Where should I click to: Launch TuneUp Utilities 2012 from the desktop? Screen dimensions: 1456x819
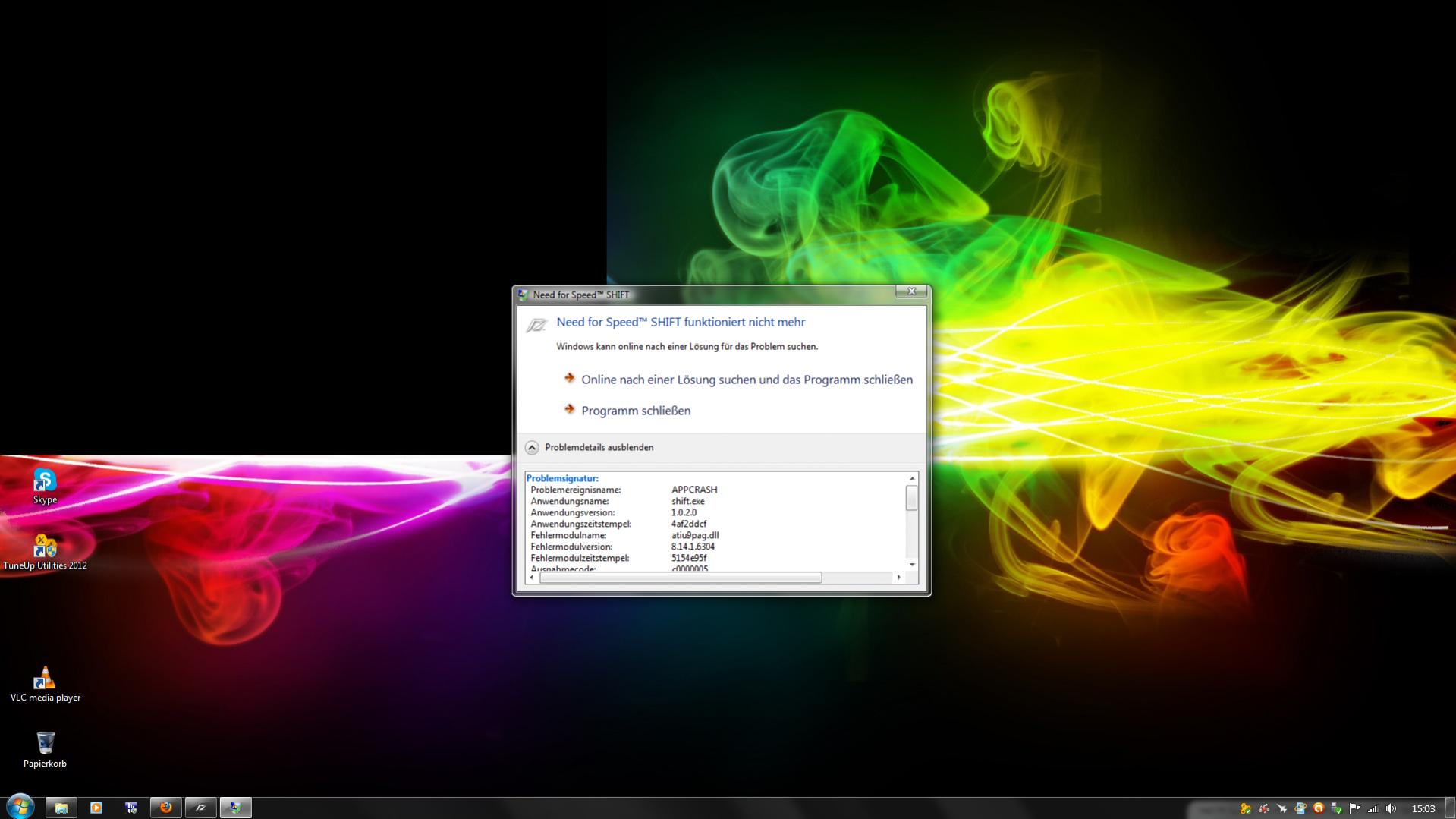tap(45, 552)
